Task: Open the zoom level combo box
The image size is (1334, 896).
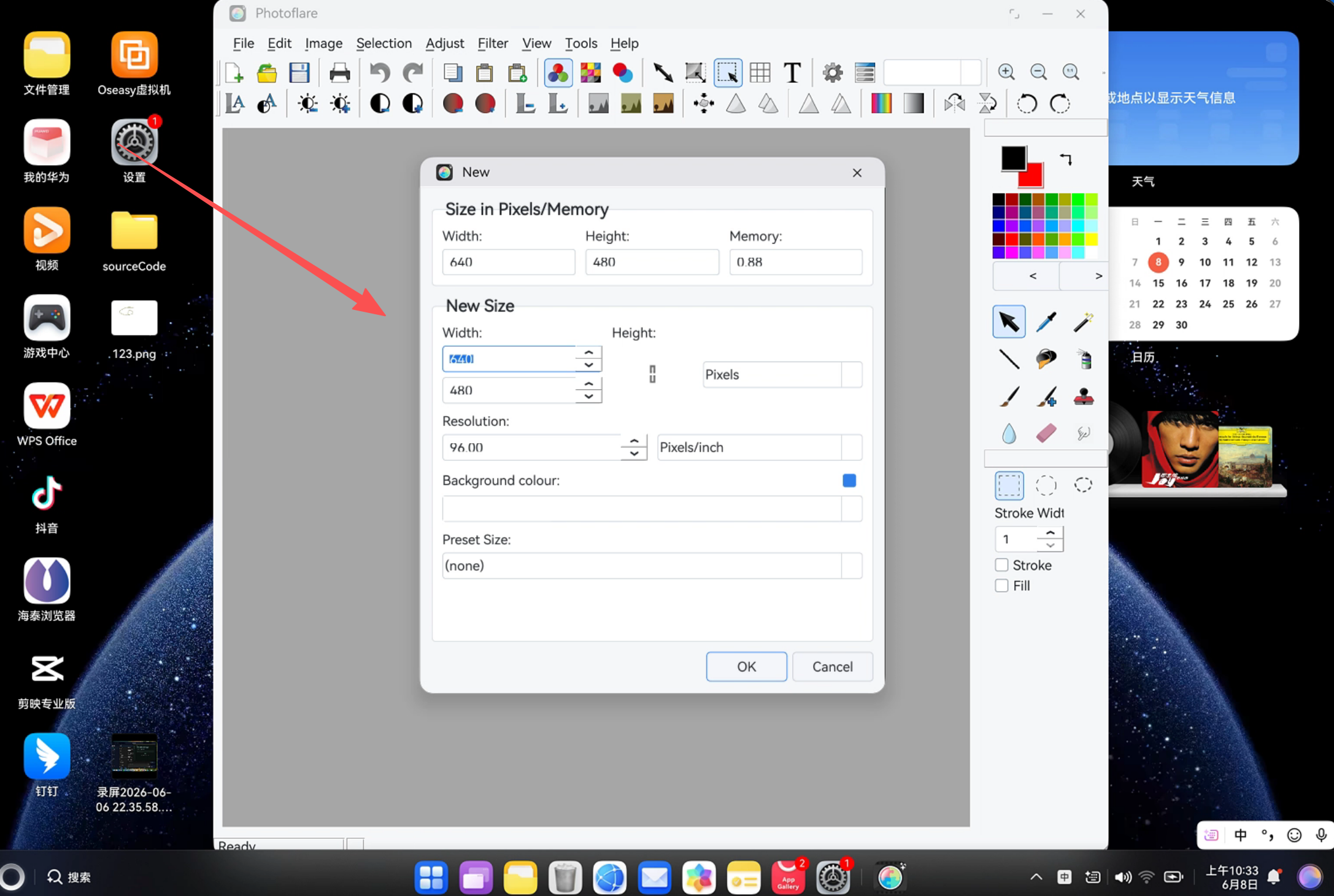Action: click(932, 72)
